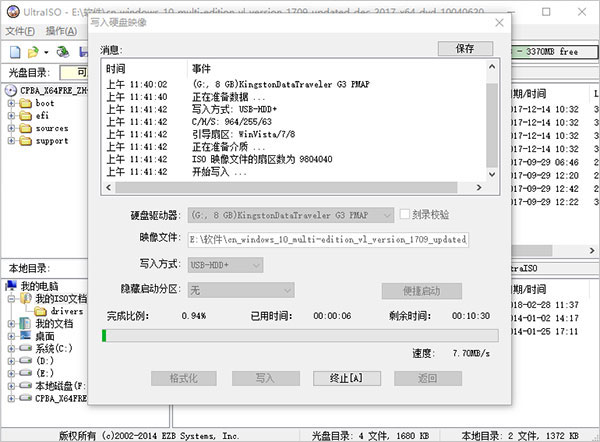The height and width of the screenshot is (442, 600).
Task: Click the New blank file toolbar icon
Action: 15,52
